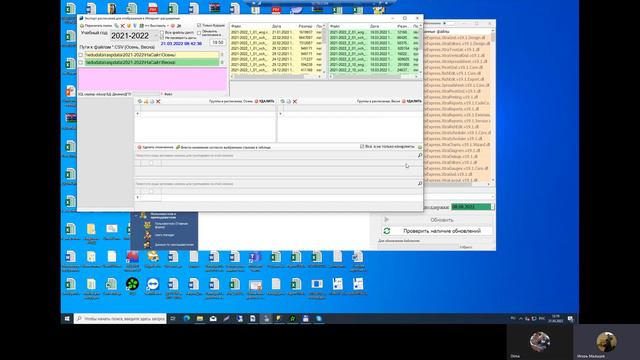The width and height of the screenshot is (640, 360).
Task: Open the 'Выполнить' dropdown in toolbar
Action: pos(168,26)
